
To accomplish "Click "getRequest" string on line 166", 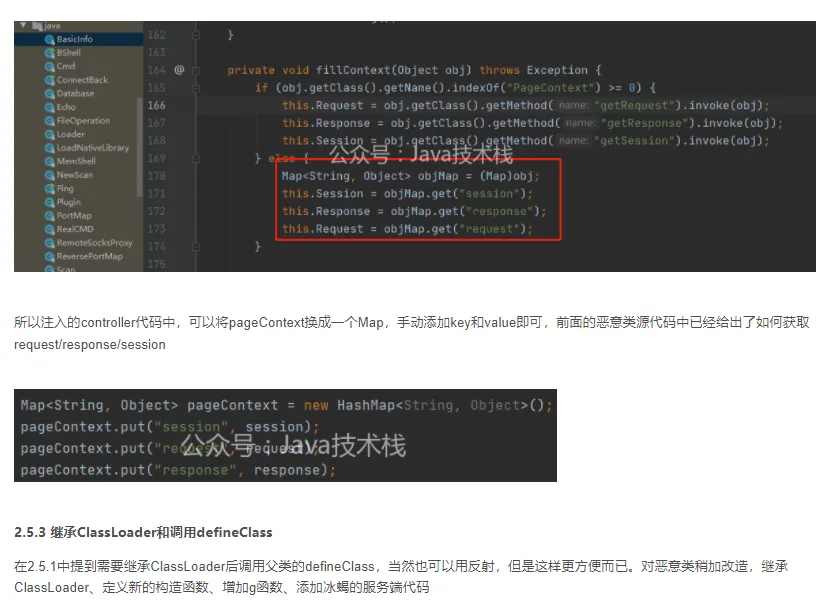I will click(x=634, y=105).
